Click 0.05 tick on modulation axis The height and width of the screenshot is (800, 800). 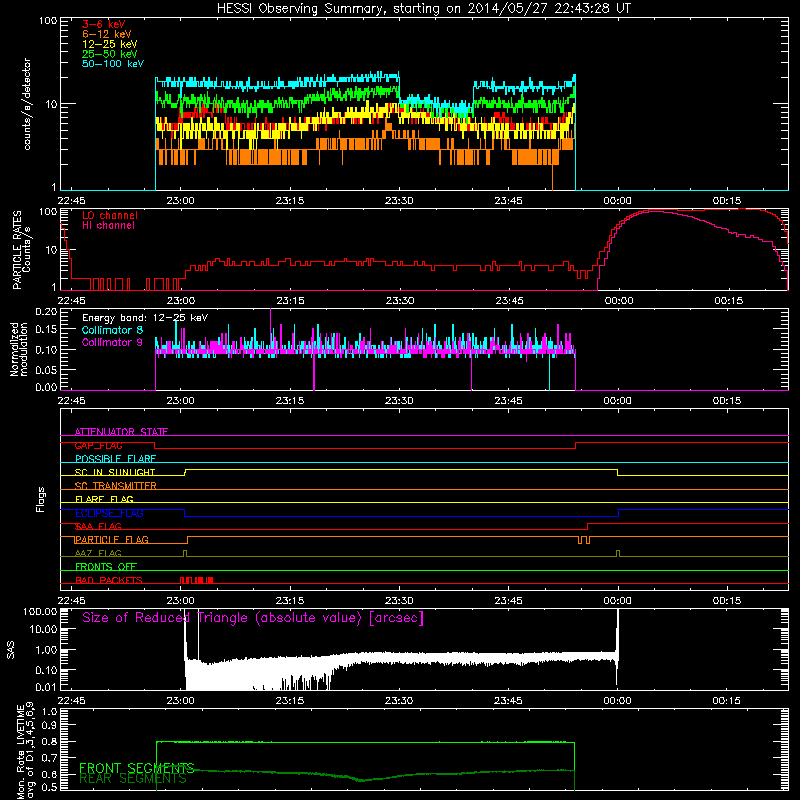46,369
